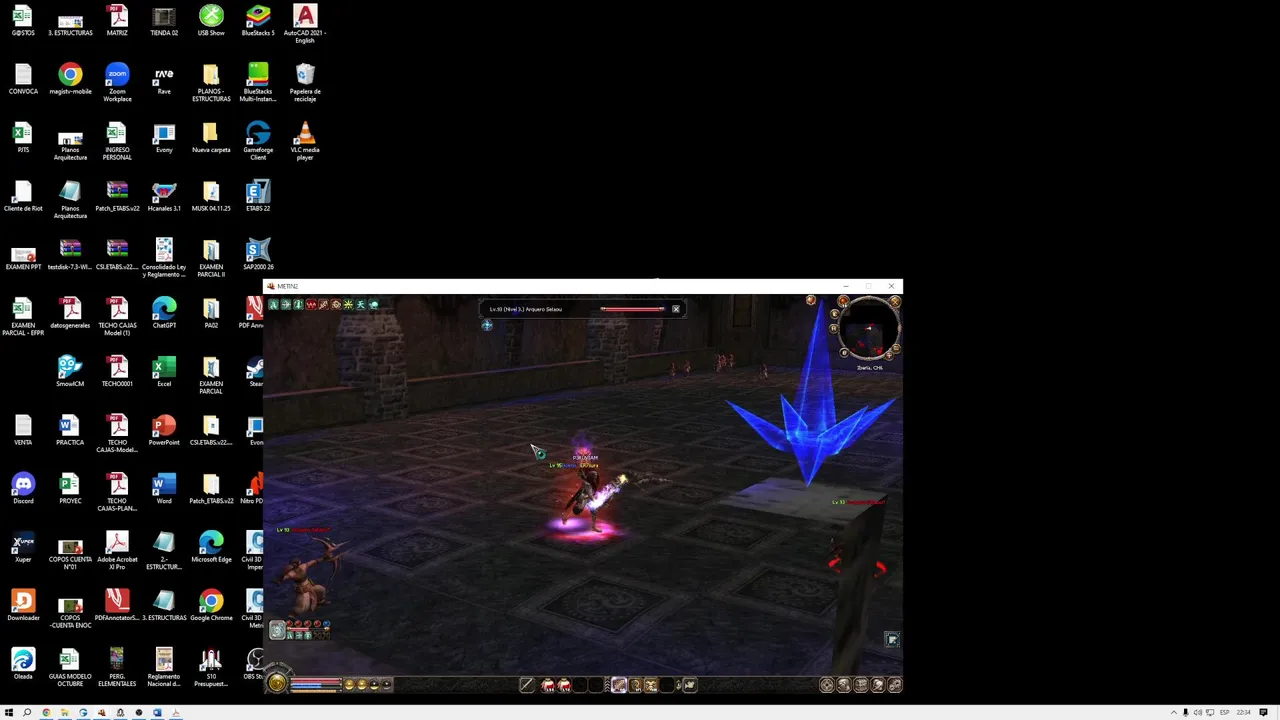The width and height of the screenshot is (1280, 720).
Task: Toggle the camera icon beside the quickbar
Action: click(x=689, y=685)
